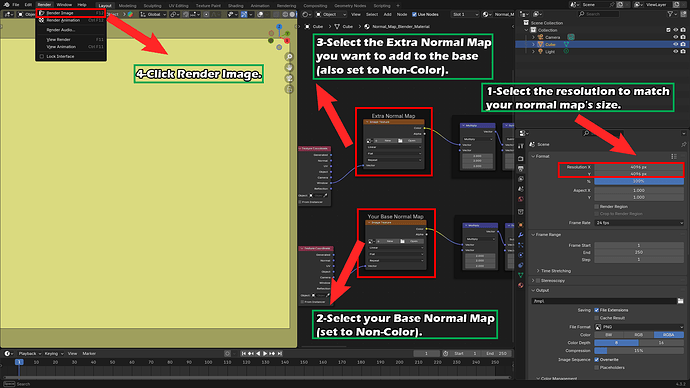This screenshot has width=690, height=388.
Task: Click the output path /tmp\ field
Action: click(x=604, y=301)
